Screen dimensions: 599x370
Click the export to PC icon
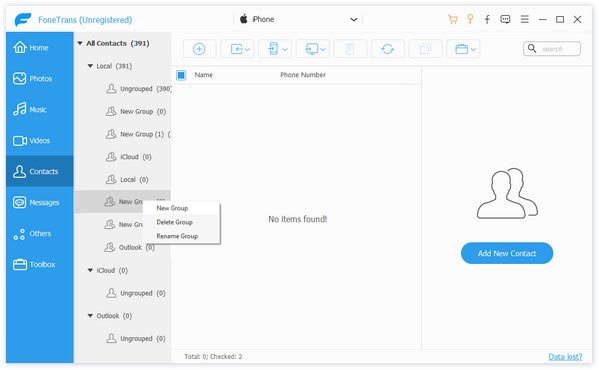(x=312, y=49)
